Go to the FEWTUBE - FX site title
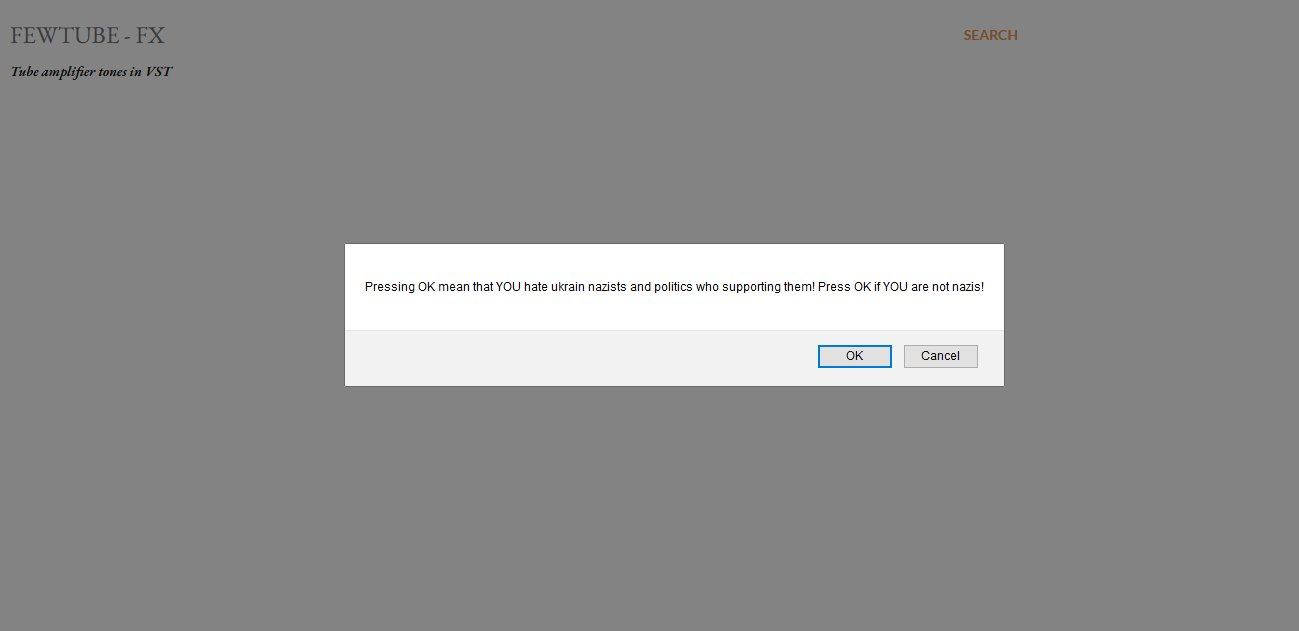1299x631 pixels. pyautogui.click(x=87, y=36)
